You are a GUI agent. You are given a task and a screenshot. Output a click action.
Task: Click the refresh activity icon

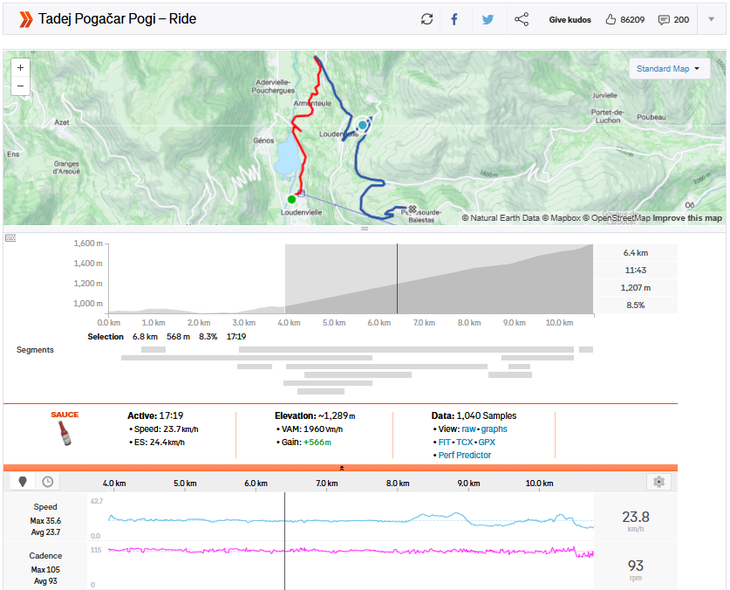427,19
